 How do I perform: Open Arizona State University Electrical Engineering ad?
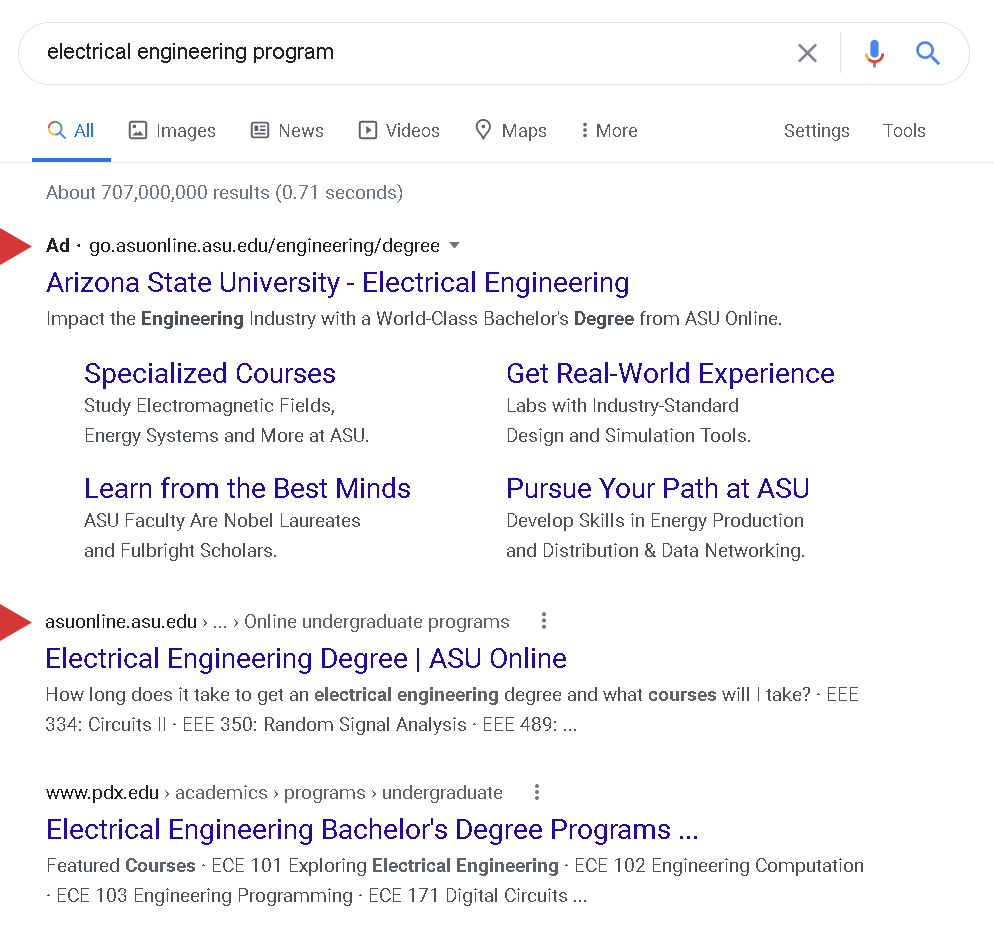pyautogui.click(x=337, y=283)
